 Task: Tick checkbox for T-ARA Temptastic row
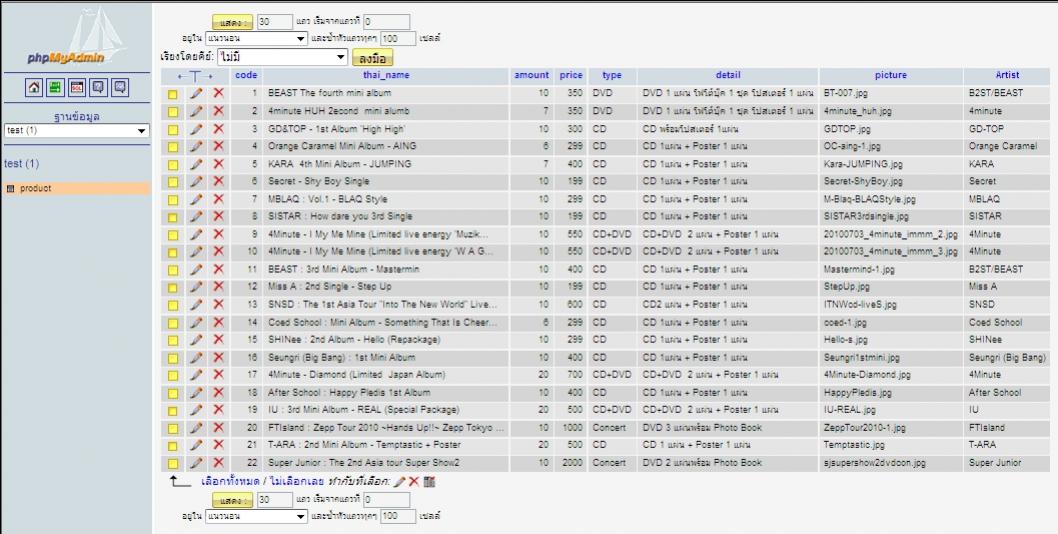click(173, 446)
